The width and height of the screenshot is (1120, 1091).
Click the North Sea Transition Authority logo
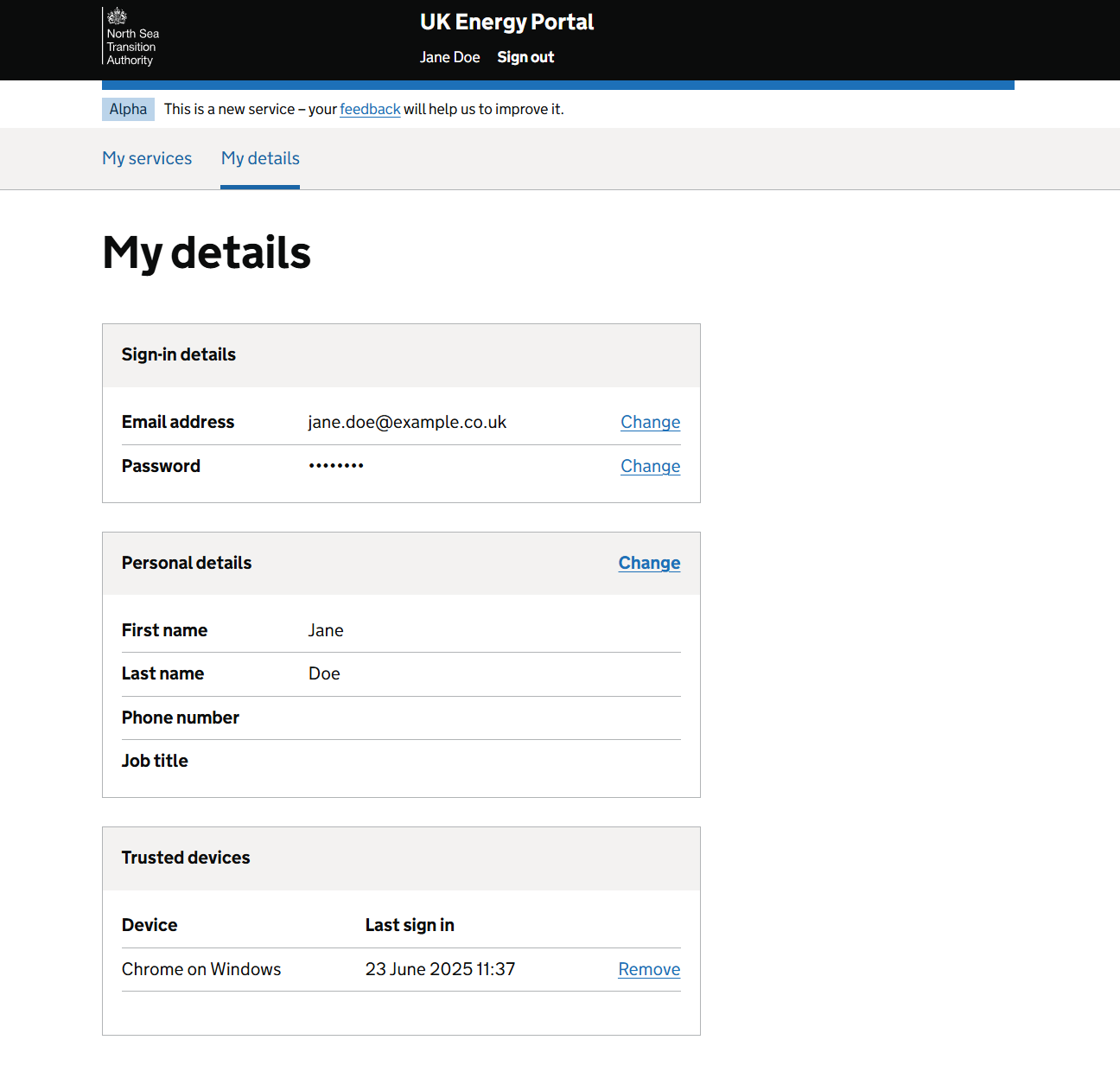[x=131, y=36]
